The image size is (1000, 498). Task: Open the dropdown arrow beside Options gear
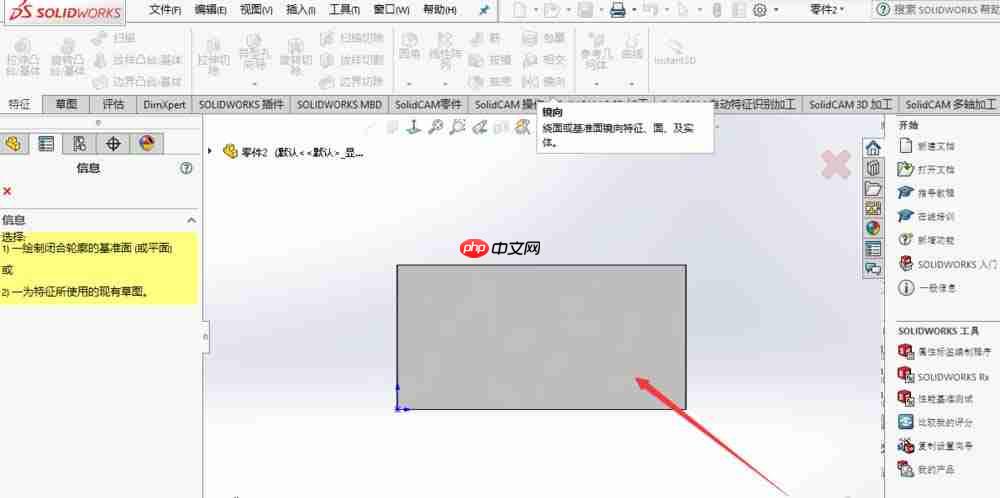pyautogui.click(x=776, y=10)
